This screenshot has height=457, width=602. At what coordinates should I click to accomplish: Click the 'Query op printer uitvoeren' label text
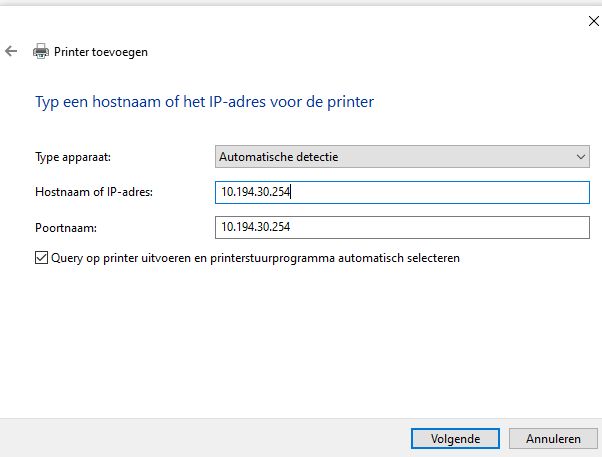(x=255, y=258)
